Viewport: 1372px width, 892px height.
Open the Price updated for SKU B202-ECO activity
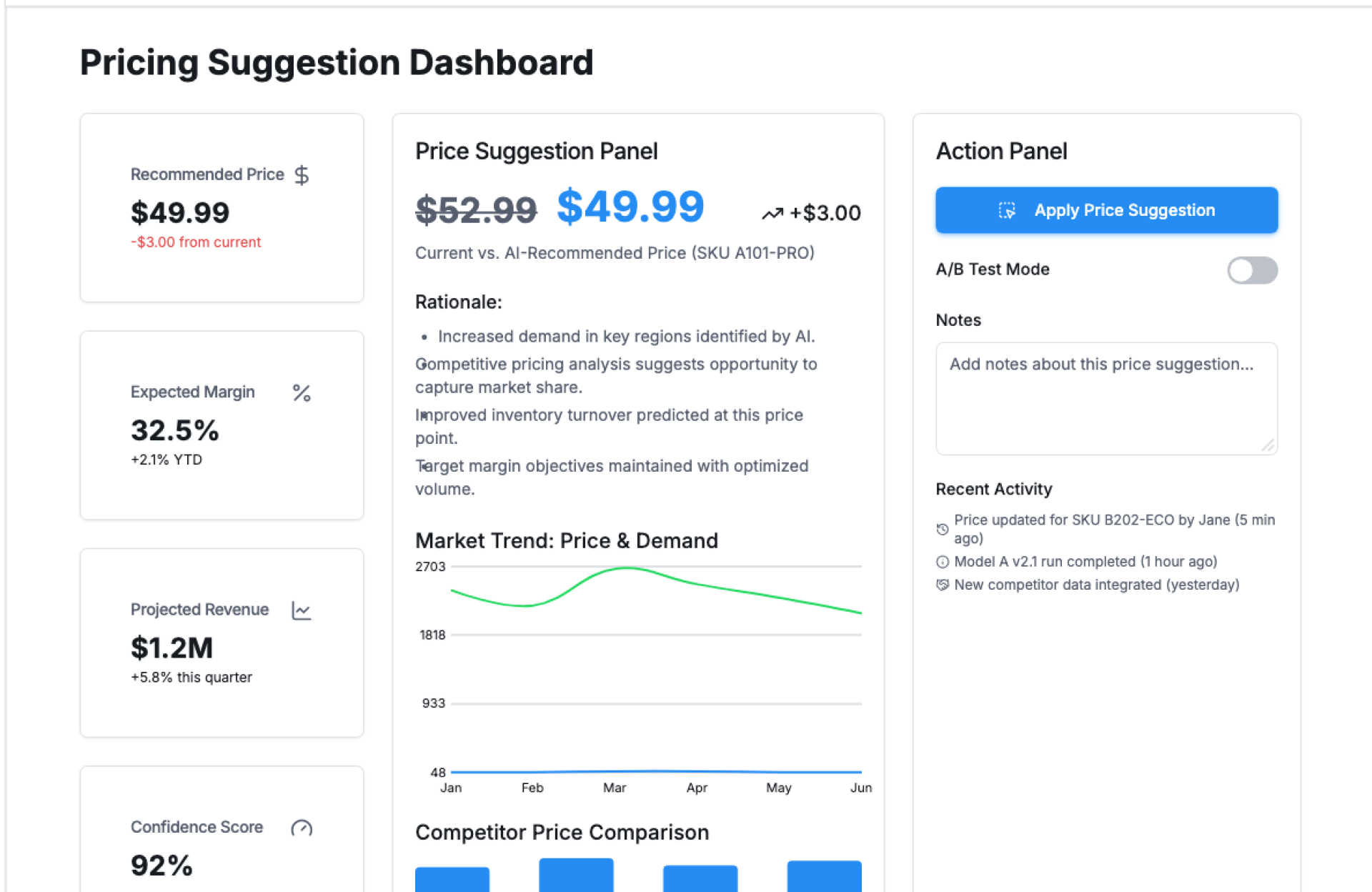point(1113,529)
